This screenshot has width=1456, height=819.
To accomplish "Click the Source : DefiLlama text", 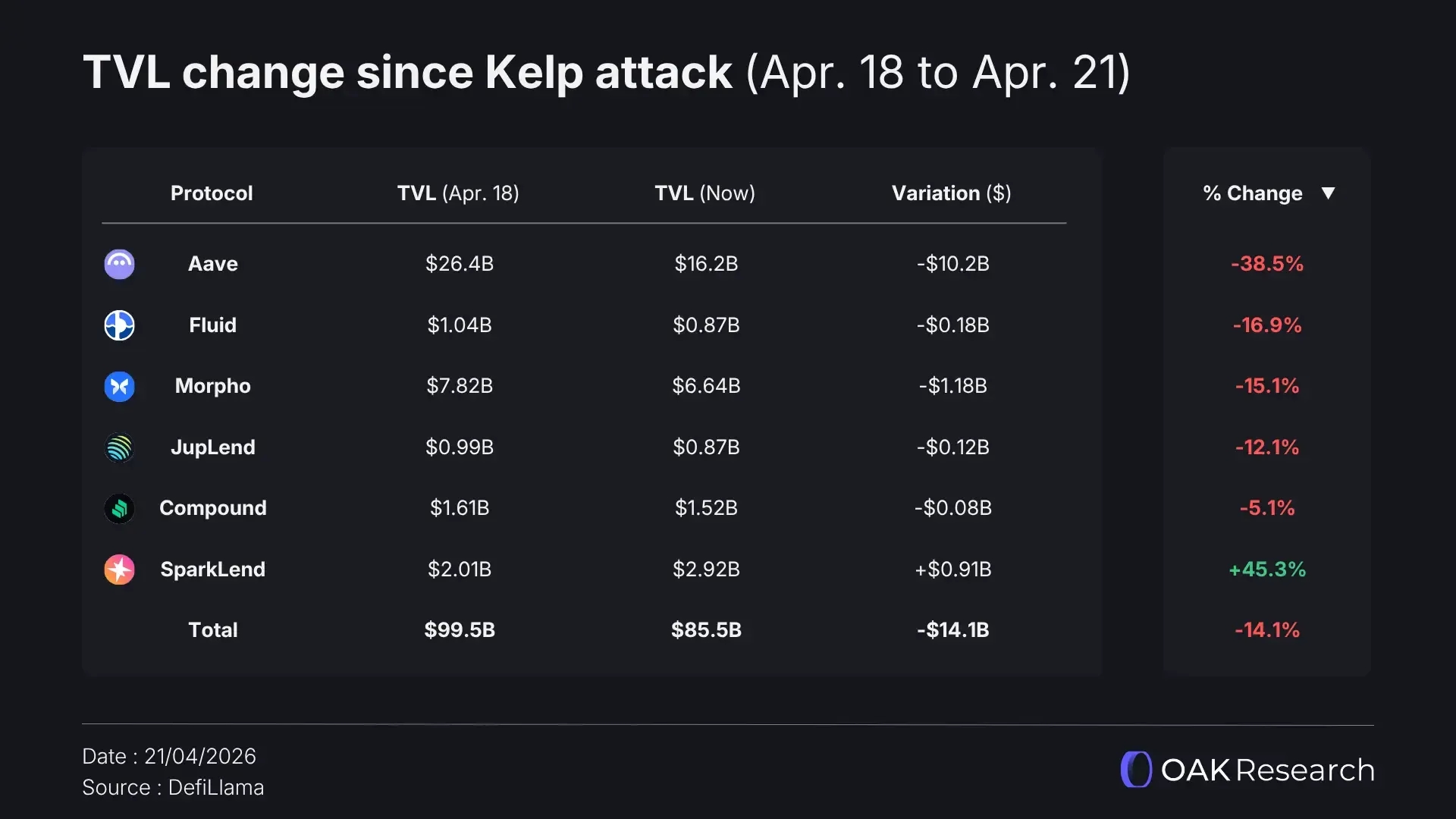I will point(173,787).
